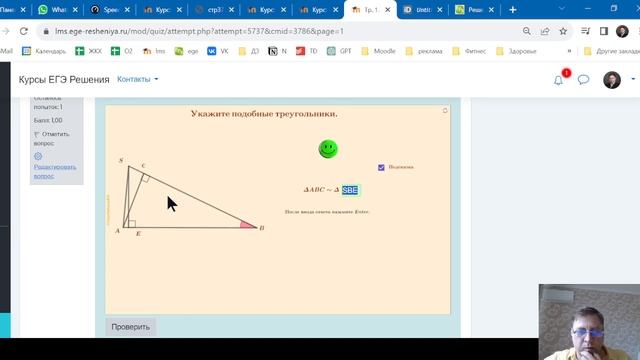Open media control icon in Chrome toolbar

point(586,31)
